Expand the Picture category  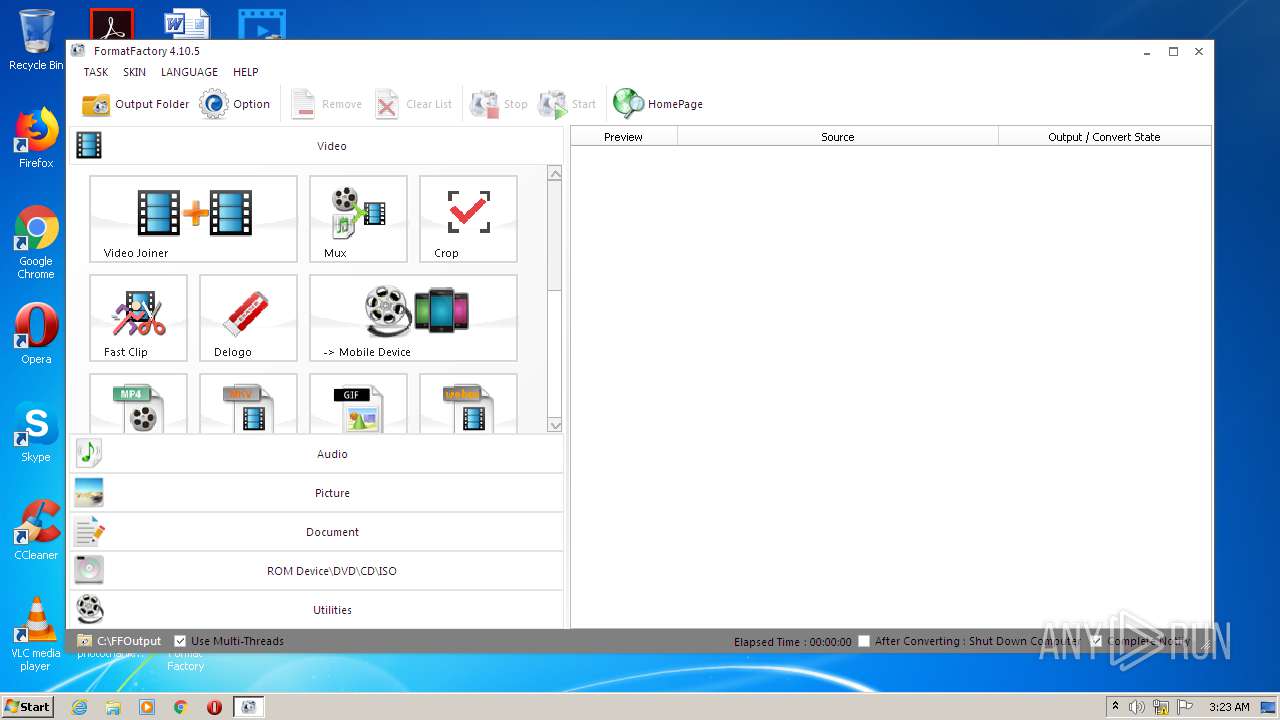tap(317, 493)
